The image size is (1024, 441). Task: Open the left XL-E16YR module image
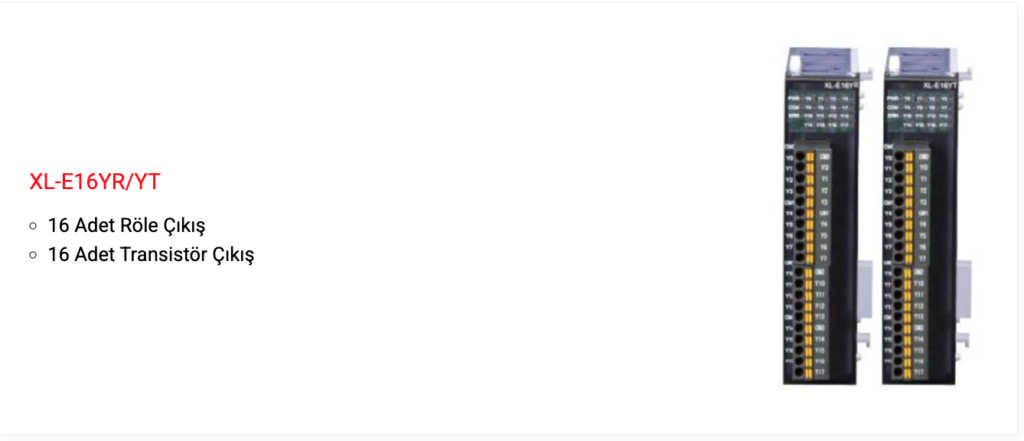pos(824,216)
